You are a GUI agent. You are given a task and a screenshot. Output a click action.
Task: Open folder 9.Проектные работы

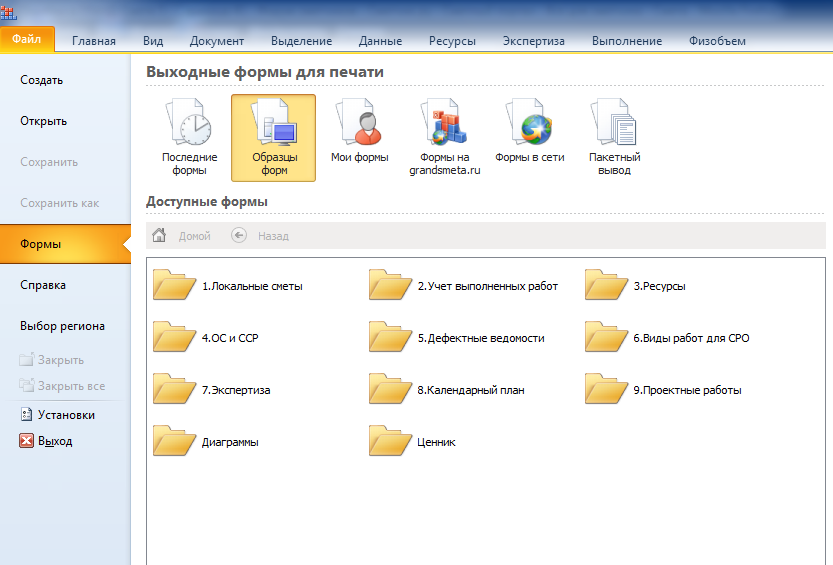664,390
